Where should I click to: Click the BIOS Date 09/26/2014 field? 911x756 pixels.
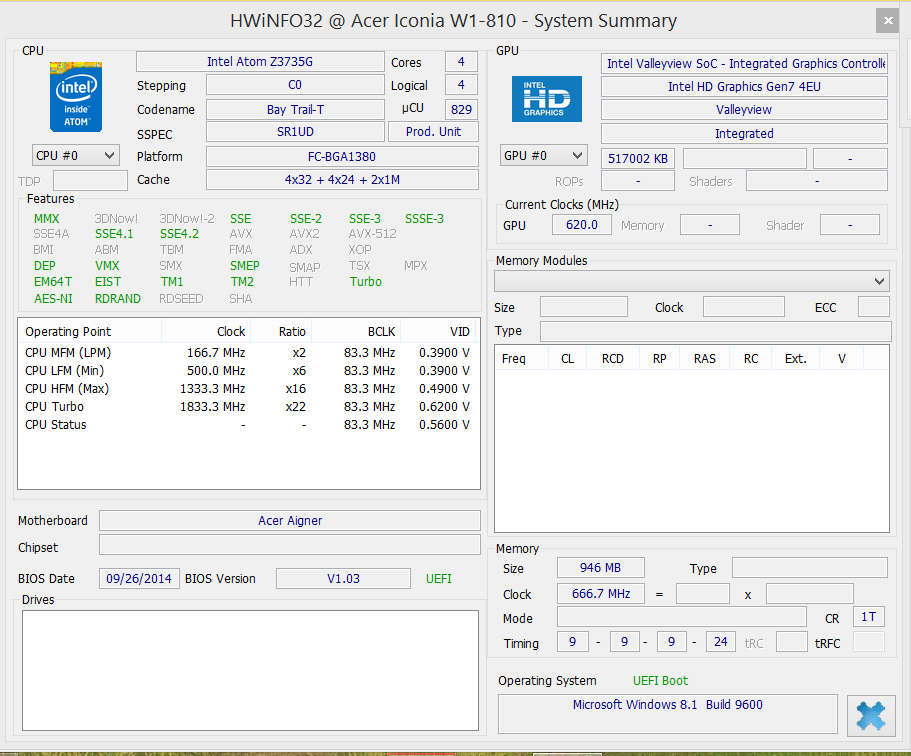[x=139, y=579]
